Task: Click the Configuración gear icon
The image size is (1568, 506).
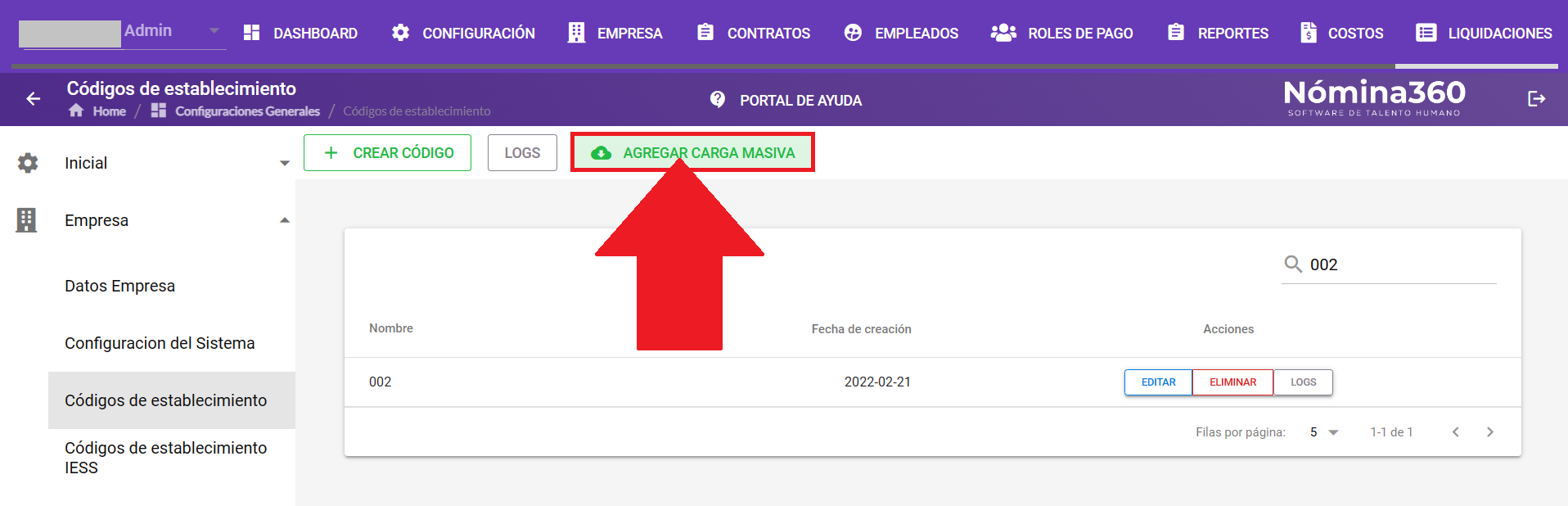Action: pyautogui.click(x=400, y=33)
